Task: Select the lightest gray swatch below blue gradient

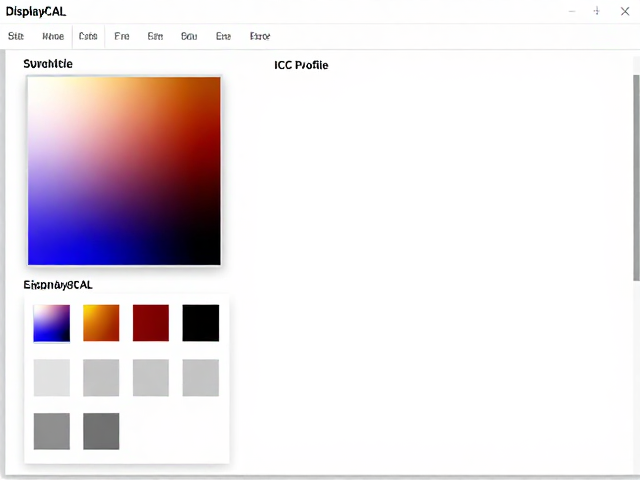Action: [51, 378]
